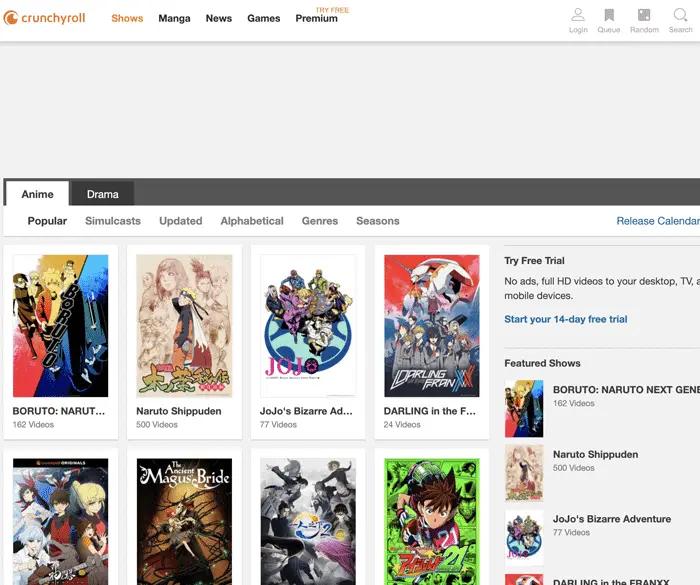The width and height of the screenshot is (700, 585).
Task: Open the Release Calendar link
Action: tap(658, 221)
